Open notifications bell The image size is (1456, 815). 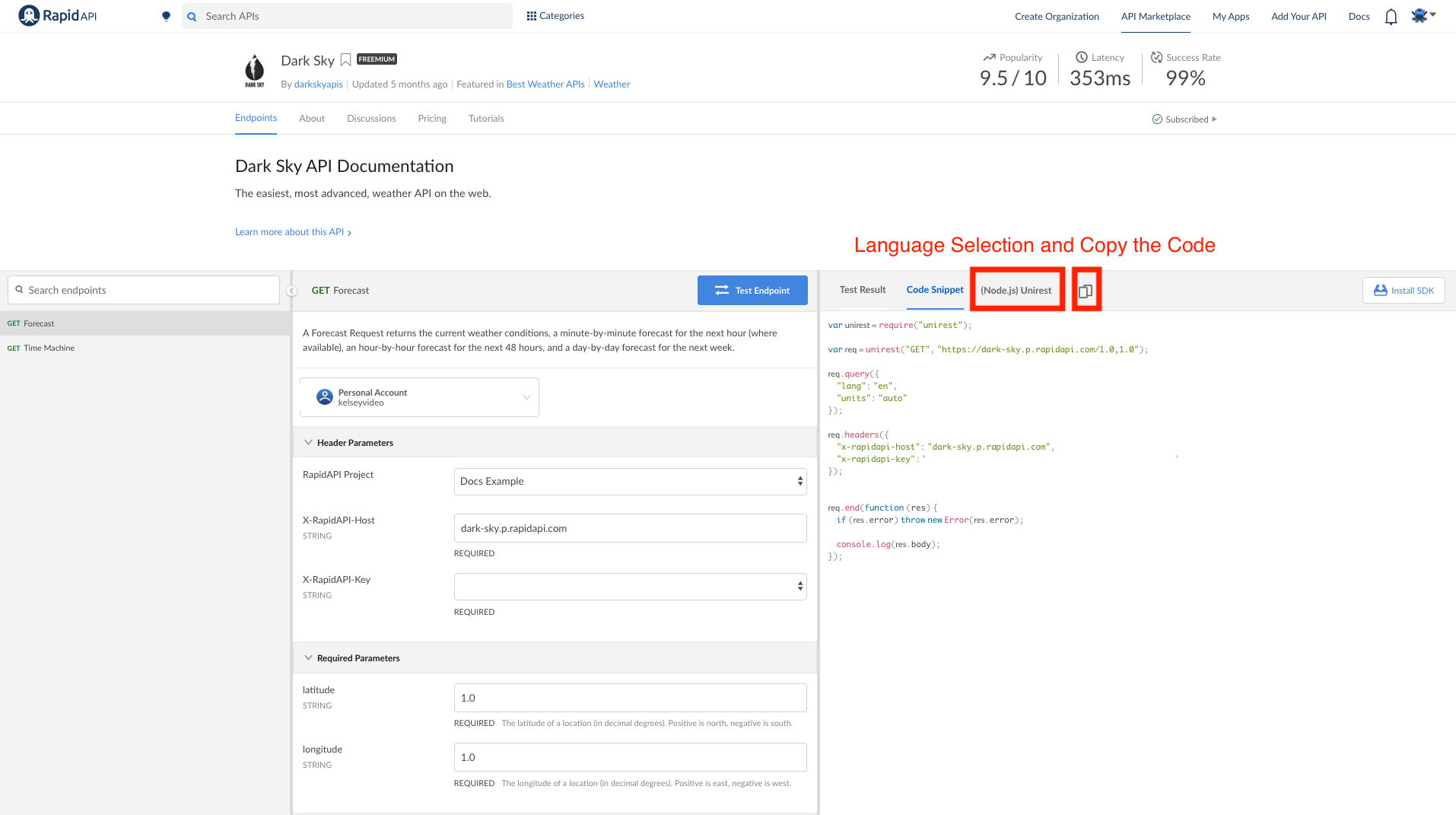click(x=1391, y=17)
